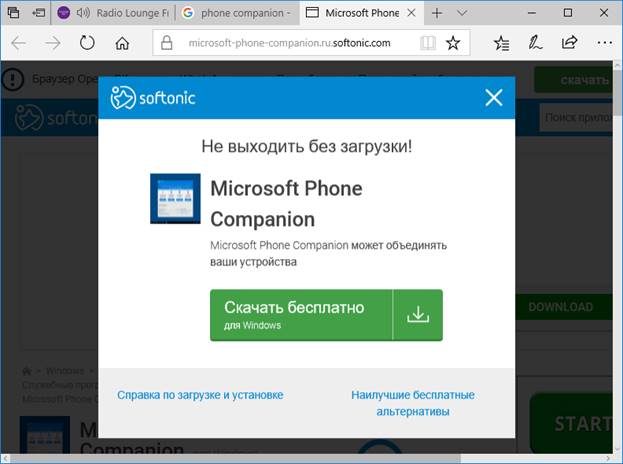View site security lock info

pyautogui.click(x=166, y=43)
